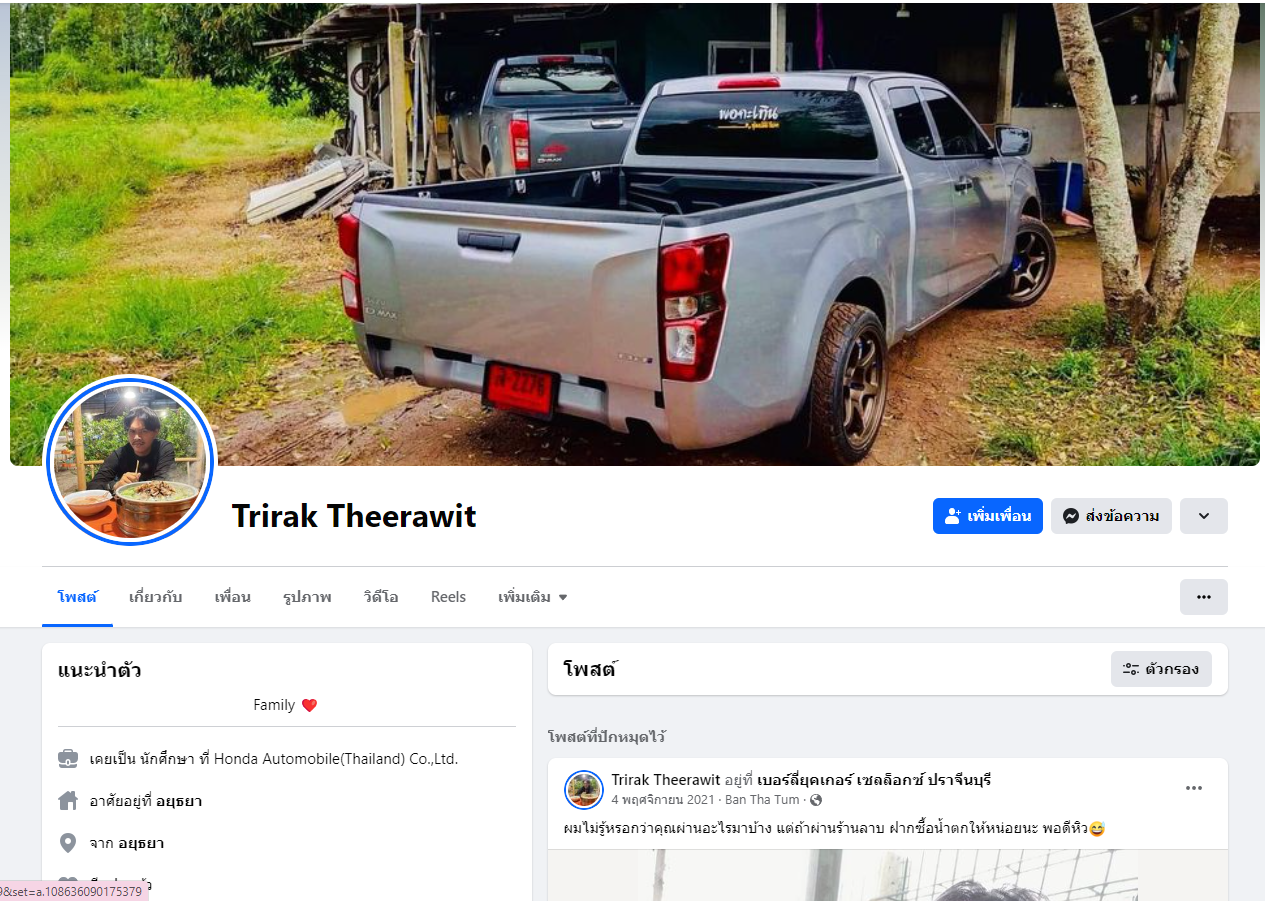The image size is (1265, 901).
Task: Click the globe public-audience icon on post
Action: (816, 800)
